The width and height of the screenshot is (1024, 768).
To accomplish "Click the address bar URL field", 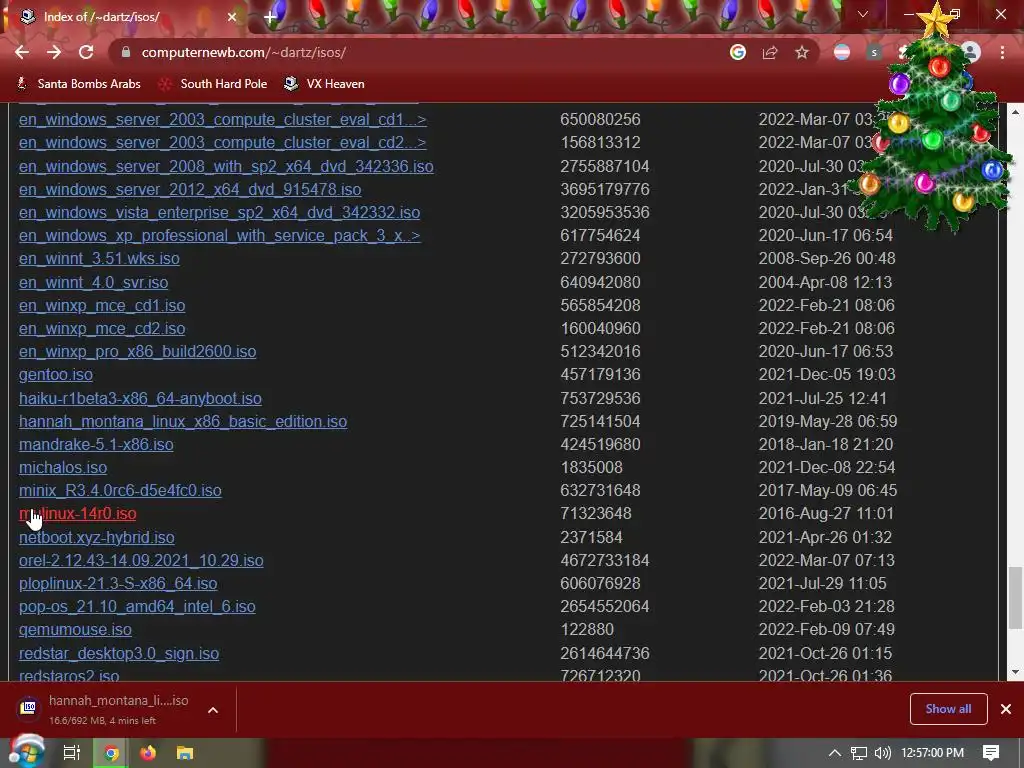I will coord(418,52).
